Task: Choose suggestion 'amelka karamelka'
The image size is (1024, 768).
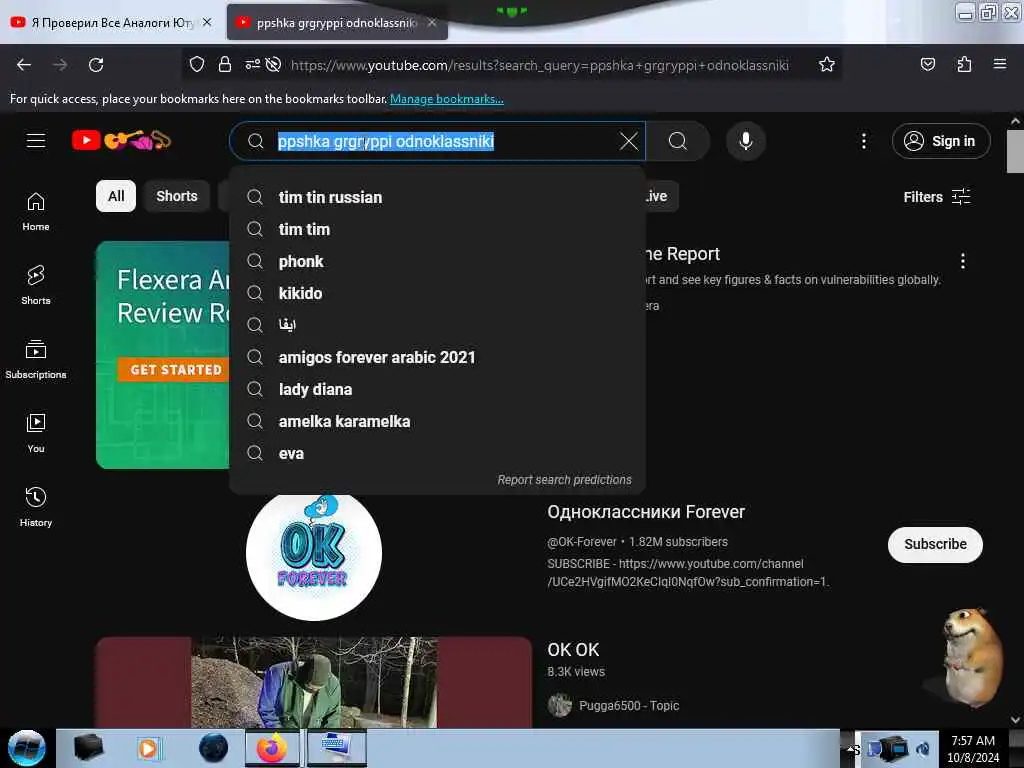Action: click(438, 421)
